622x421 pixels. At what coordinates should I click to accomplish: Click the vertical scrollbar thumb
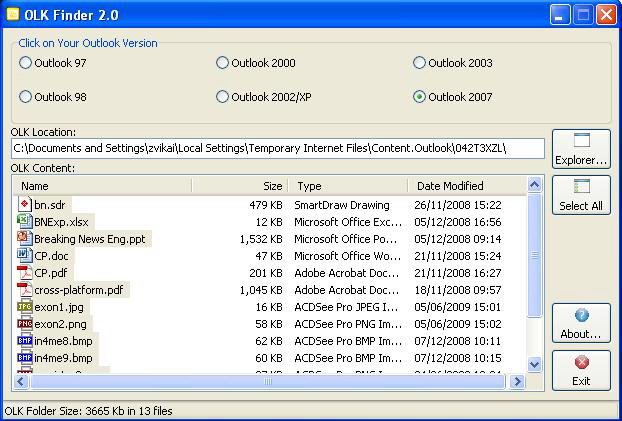pyautogui.click(x=535, y=256)
